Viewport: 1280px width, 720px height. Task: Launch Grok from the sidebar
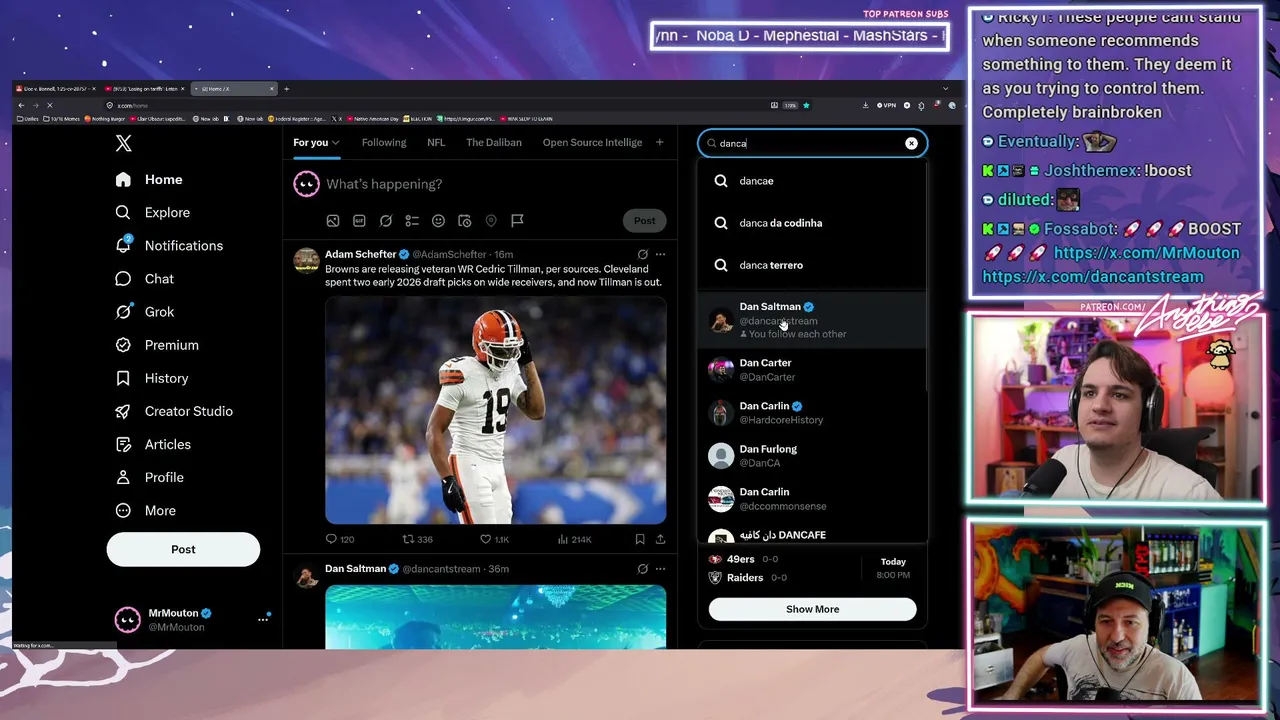pos(144,312)
